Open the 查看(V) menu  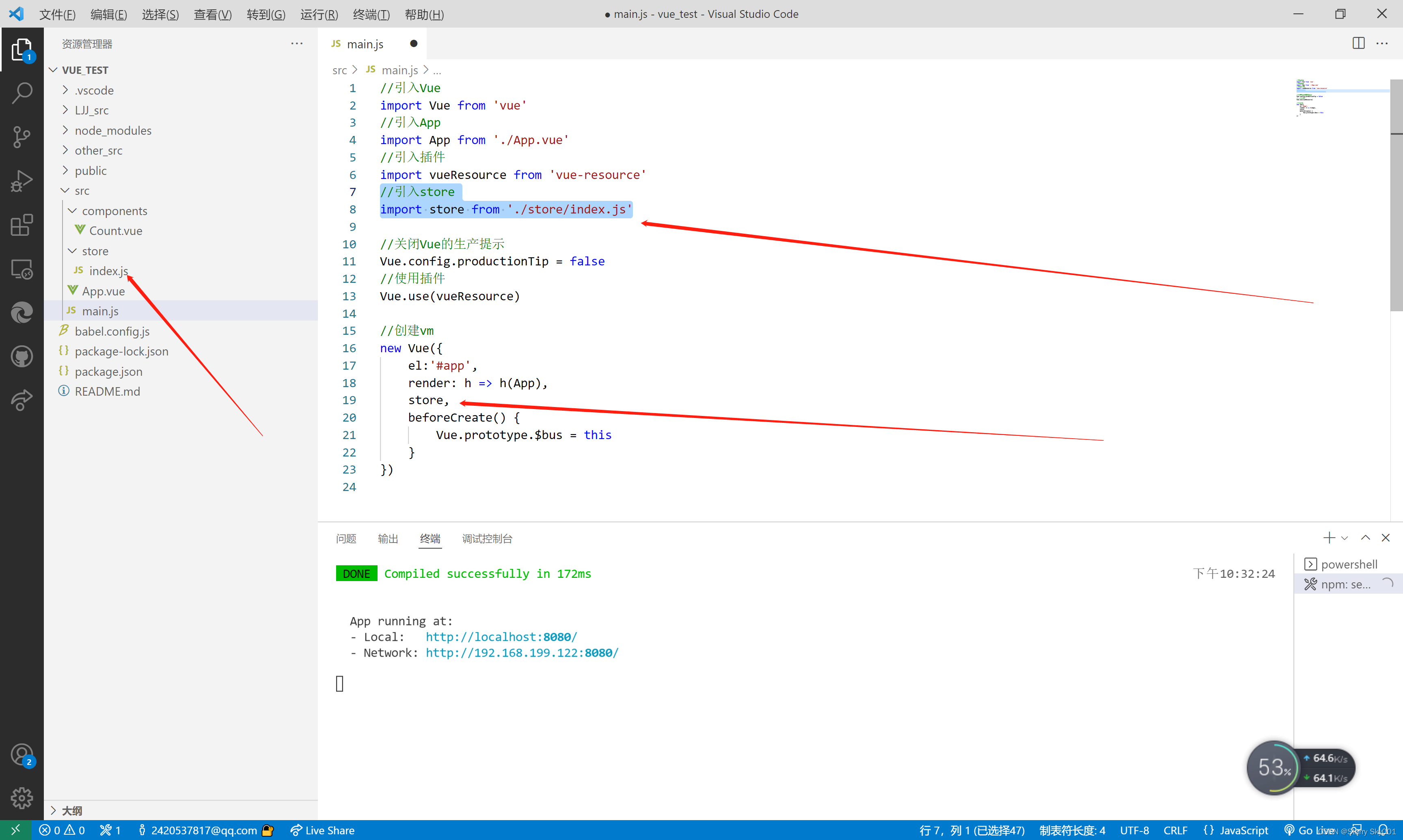coord(212,14)
